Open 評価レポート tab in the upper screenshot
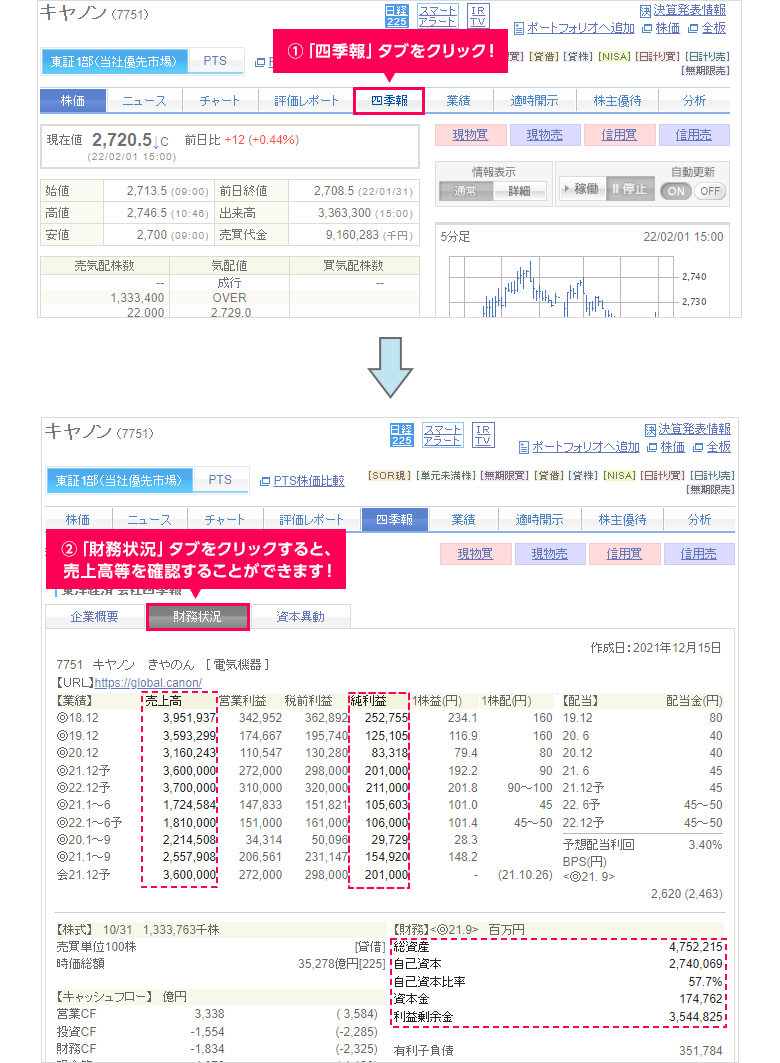The height and width of the screenshot is (1063, 780). coord(306,101)
